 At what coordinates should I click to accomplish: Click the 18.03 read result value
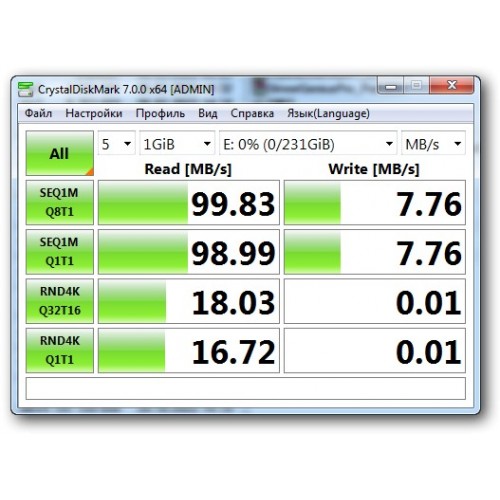[x=233, y=302]
